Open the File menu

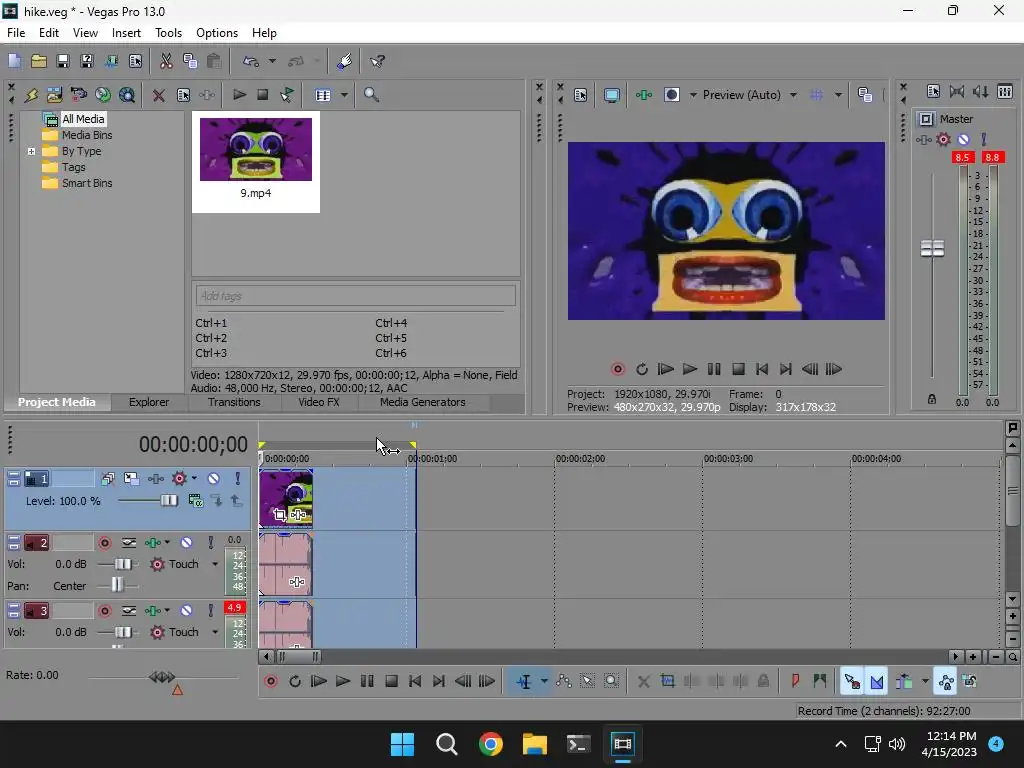(x=16, y=33)
